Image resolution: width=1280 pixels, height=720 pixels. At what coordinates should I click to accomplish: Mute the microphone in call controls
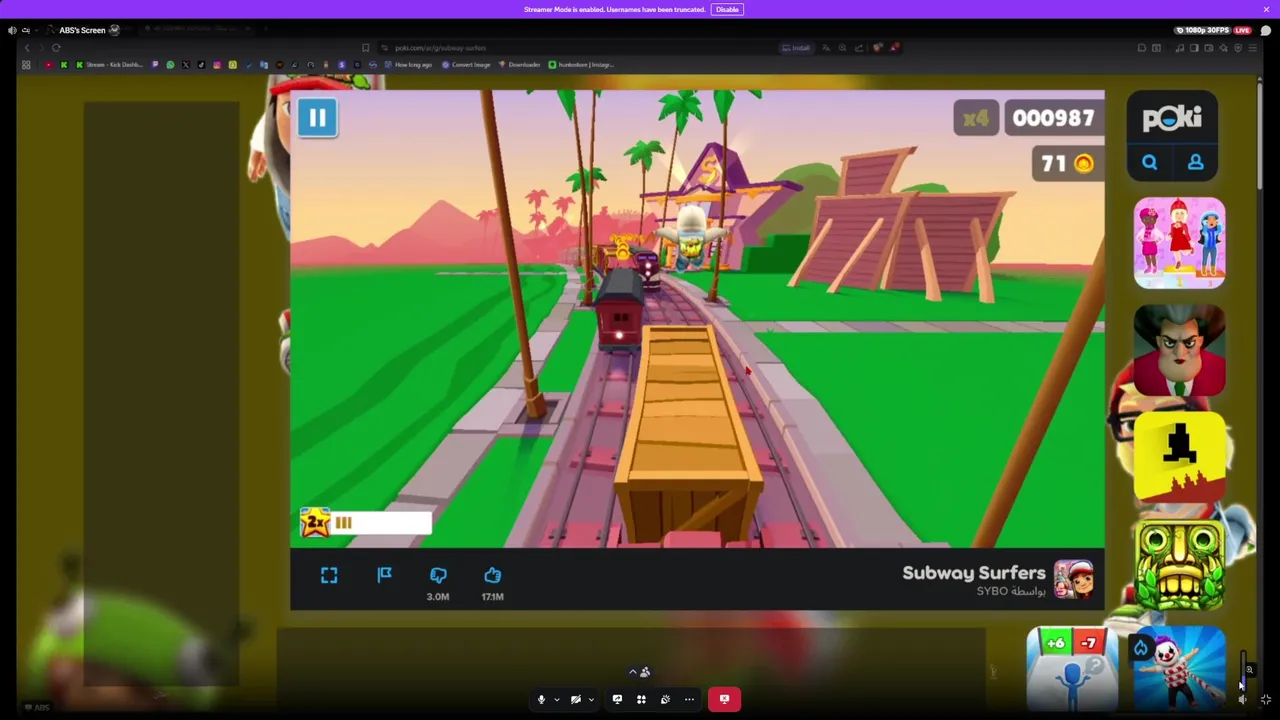541,699
